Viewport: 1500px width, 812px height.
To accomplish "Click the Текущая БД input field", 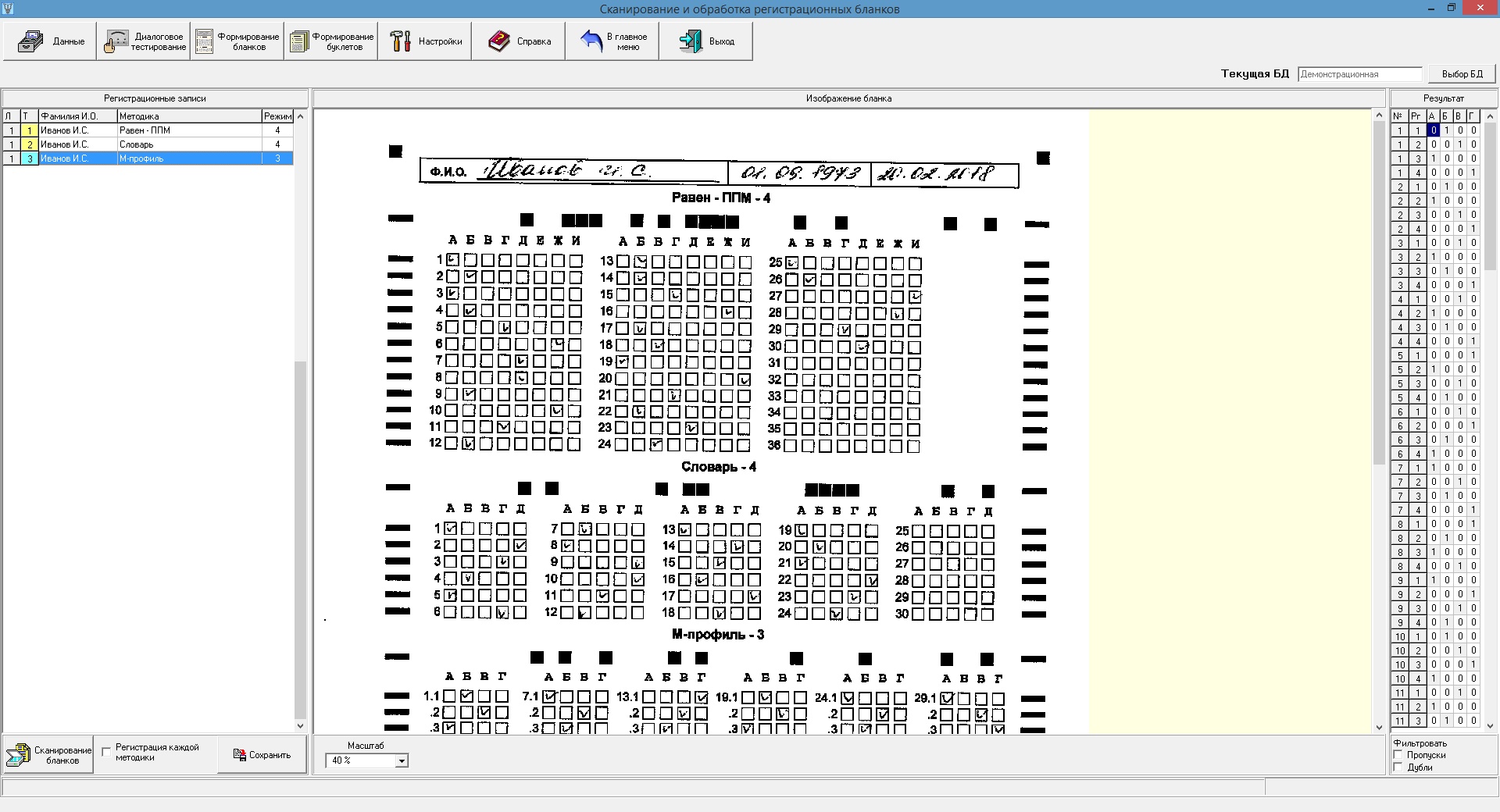I will [1359, 74].
